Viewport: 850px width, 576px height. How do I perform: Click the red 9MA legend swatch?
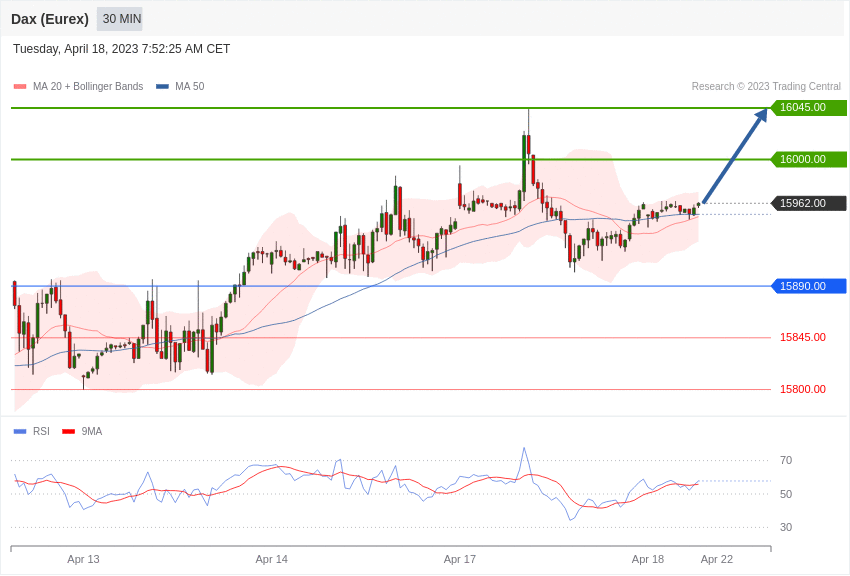click(x=68, y=432)
